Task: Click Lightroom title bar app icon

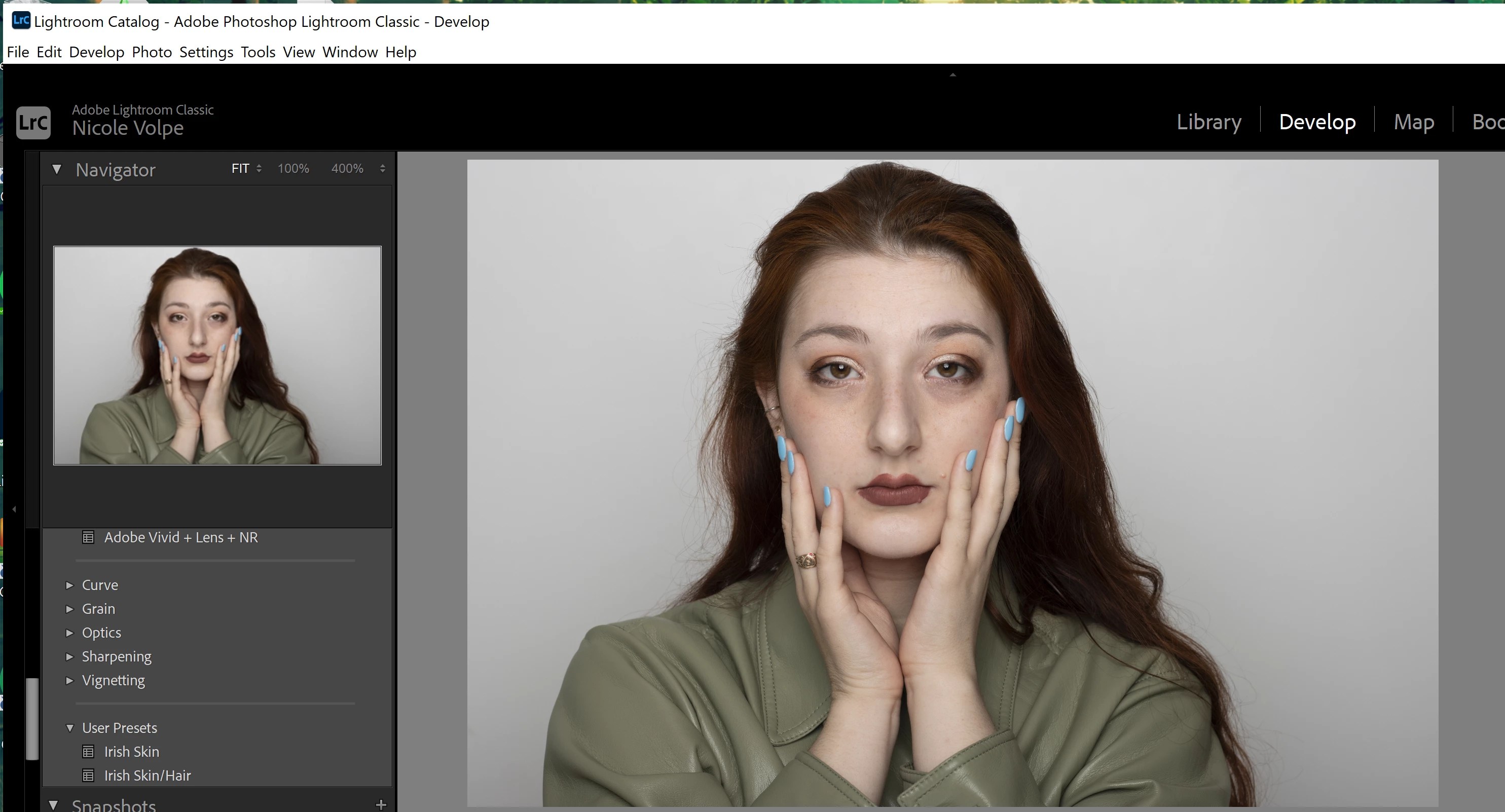Action: pyautogui.click(x=21, y=20)
